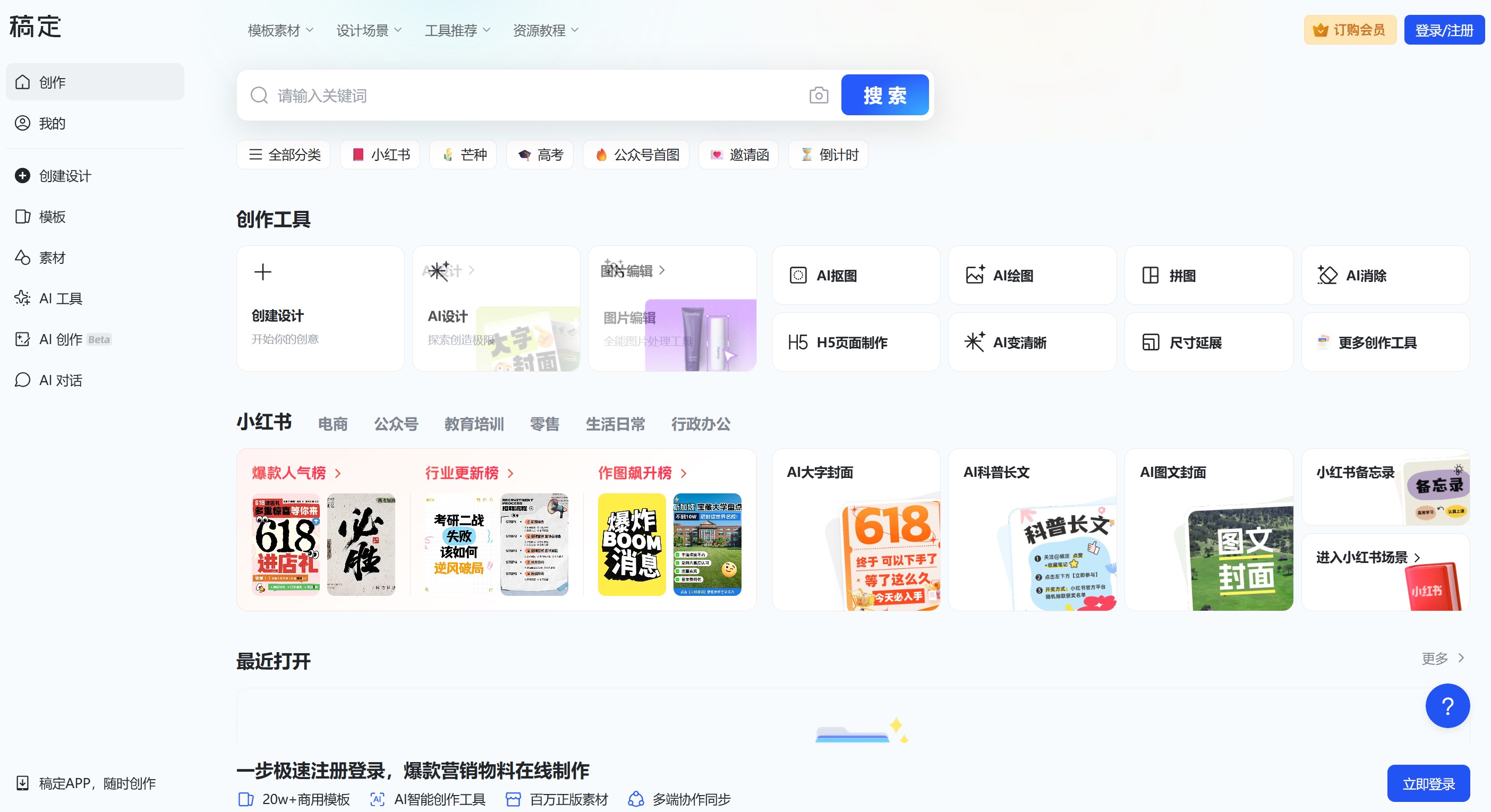The height and width of the screenshot is (812, 1491).
Task: Open the AI绘图 tool
Action: (x=1013, y=275)
